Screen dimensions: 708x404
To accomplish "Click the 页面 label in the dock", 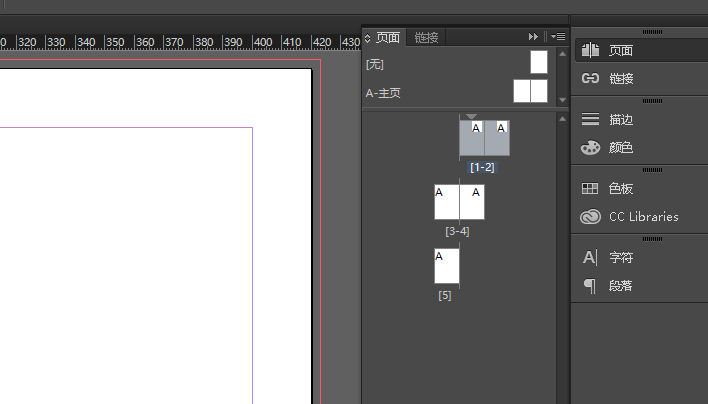I will coord(621,51).
